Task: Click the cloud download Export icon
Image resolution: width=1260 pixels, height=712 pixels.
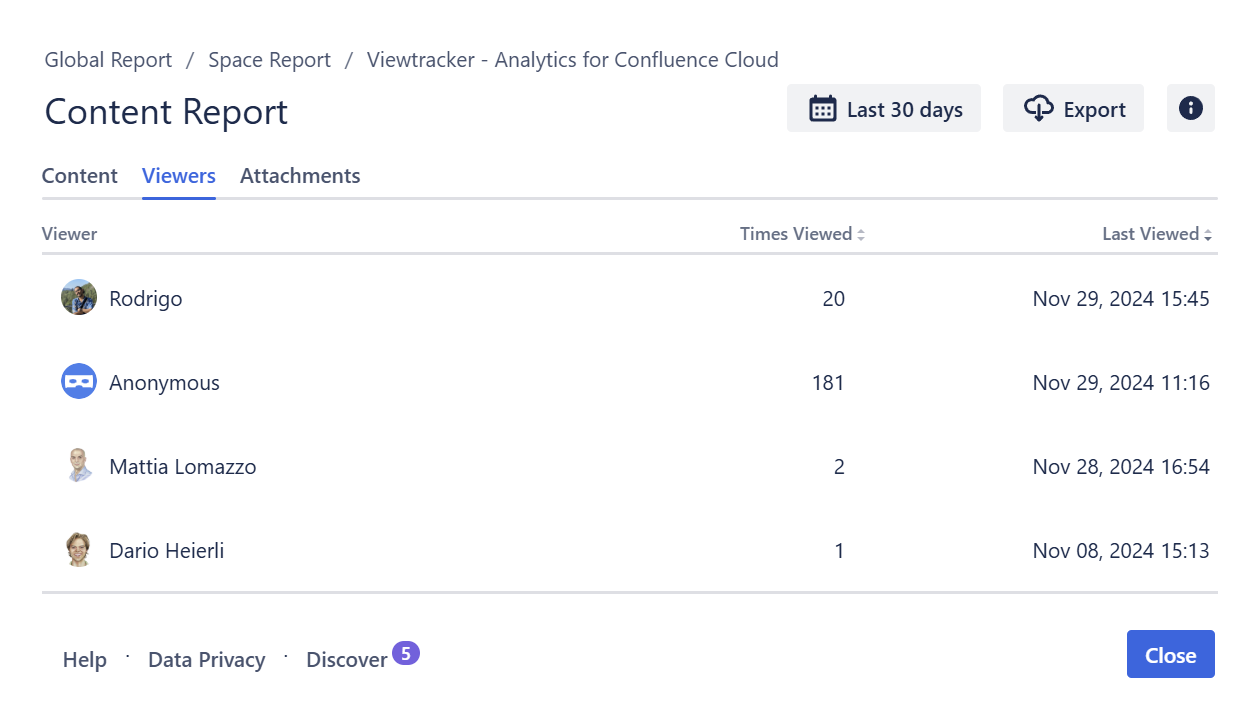Action: click(1039, 109)
